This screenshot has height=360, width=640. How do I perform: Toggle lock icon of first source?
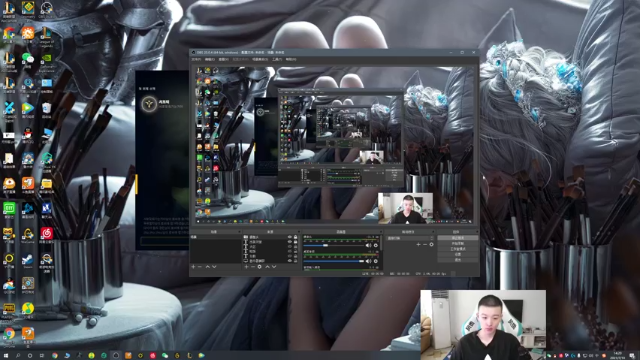tap(296, 237)
